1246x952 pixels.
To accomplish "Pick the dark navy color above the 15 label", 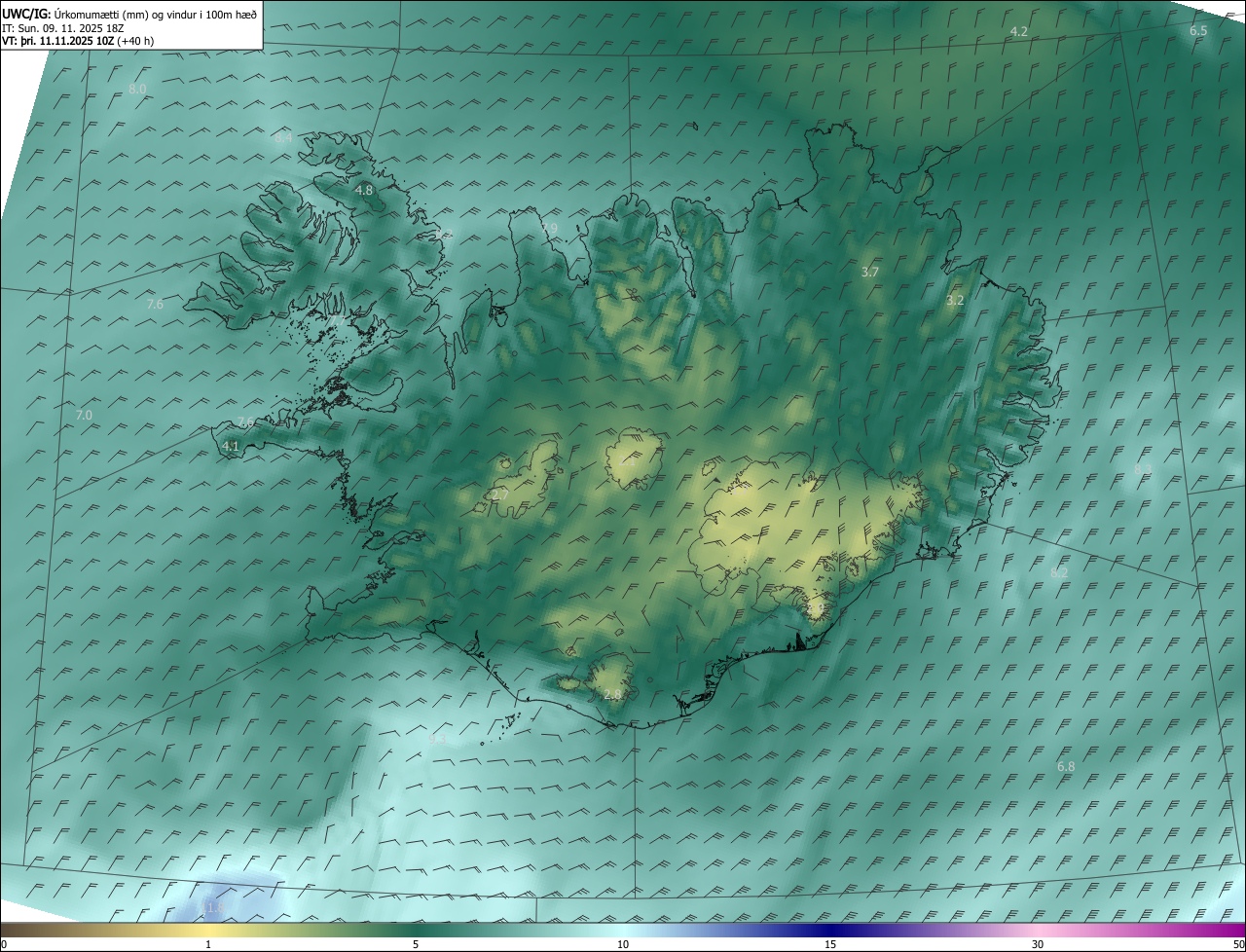I will pyautogui.click(x=830, y=930).
